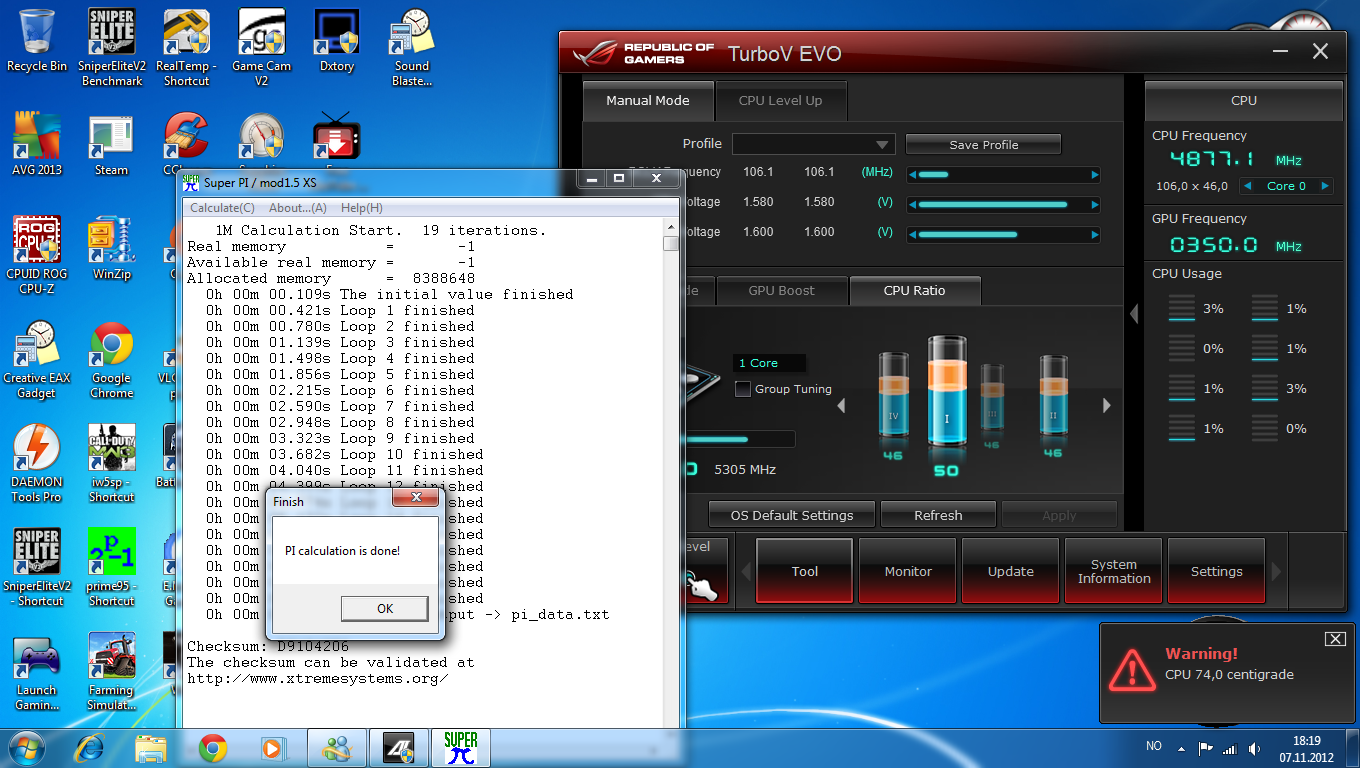This screenshot has height=768, width=1360.
Task: Open WinZip desktop icon
Action: pos(111,249)
